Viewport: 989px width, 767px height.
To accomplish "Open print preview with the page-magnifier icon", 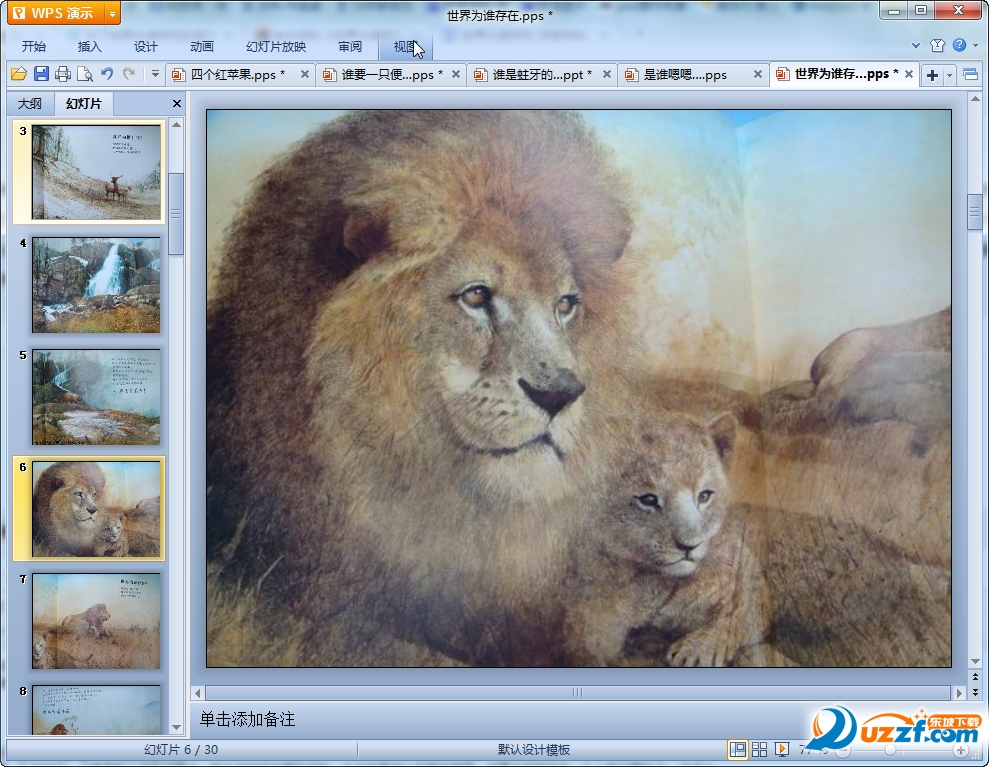I will [85, 74].
